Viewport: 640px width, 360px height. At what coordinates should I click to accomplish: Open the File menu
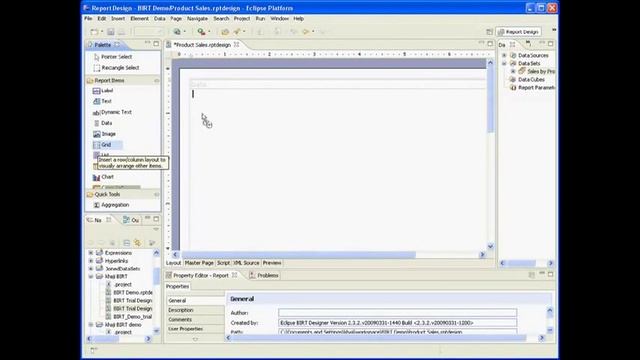88,19
